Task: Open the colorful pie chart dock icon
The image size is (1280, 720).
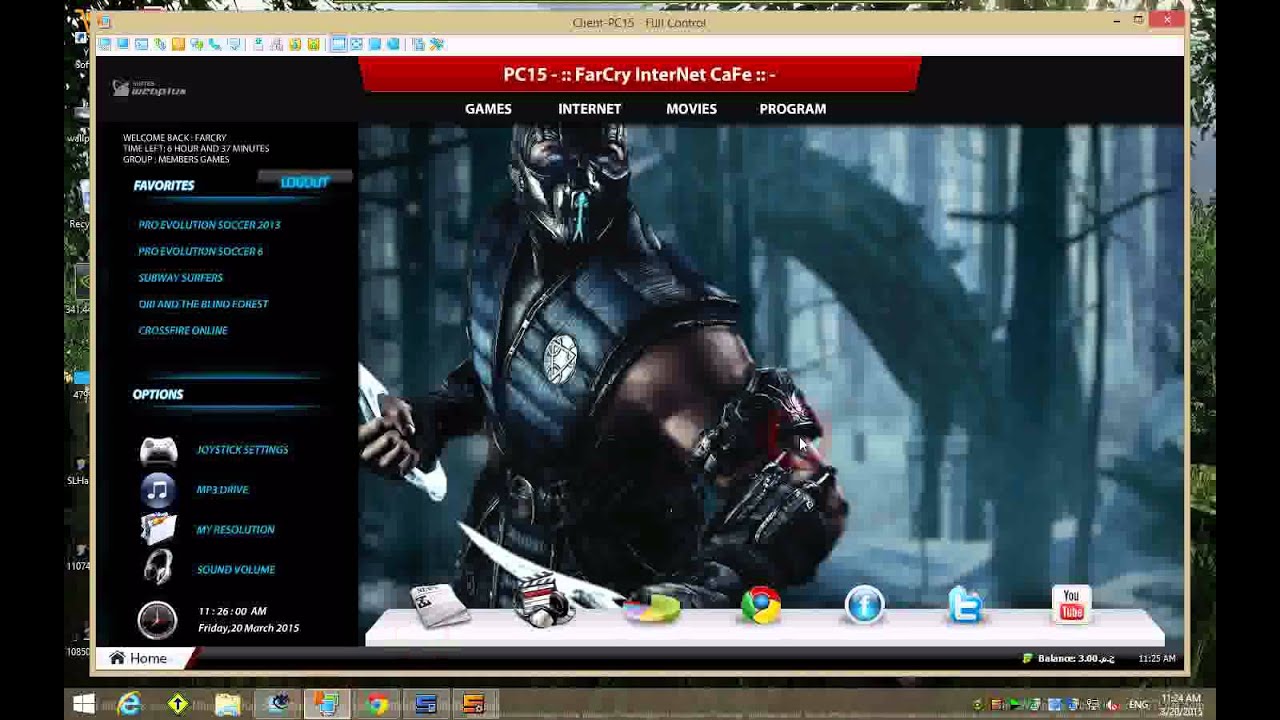Action: (x=652, y=606)
